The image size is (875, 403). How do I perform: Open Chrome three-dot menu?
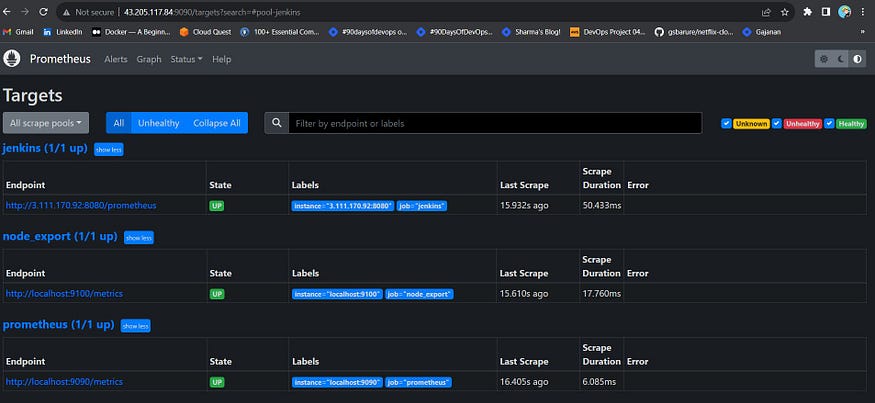pos(864,12)
